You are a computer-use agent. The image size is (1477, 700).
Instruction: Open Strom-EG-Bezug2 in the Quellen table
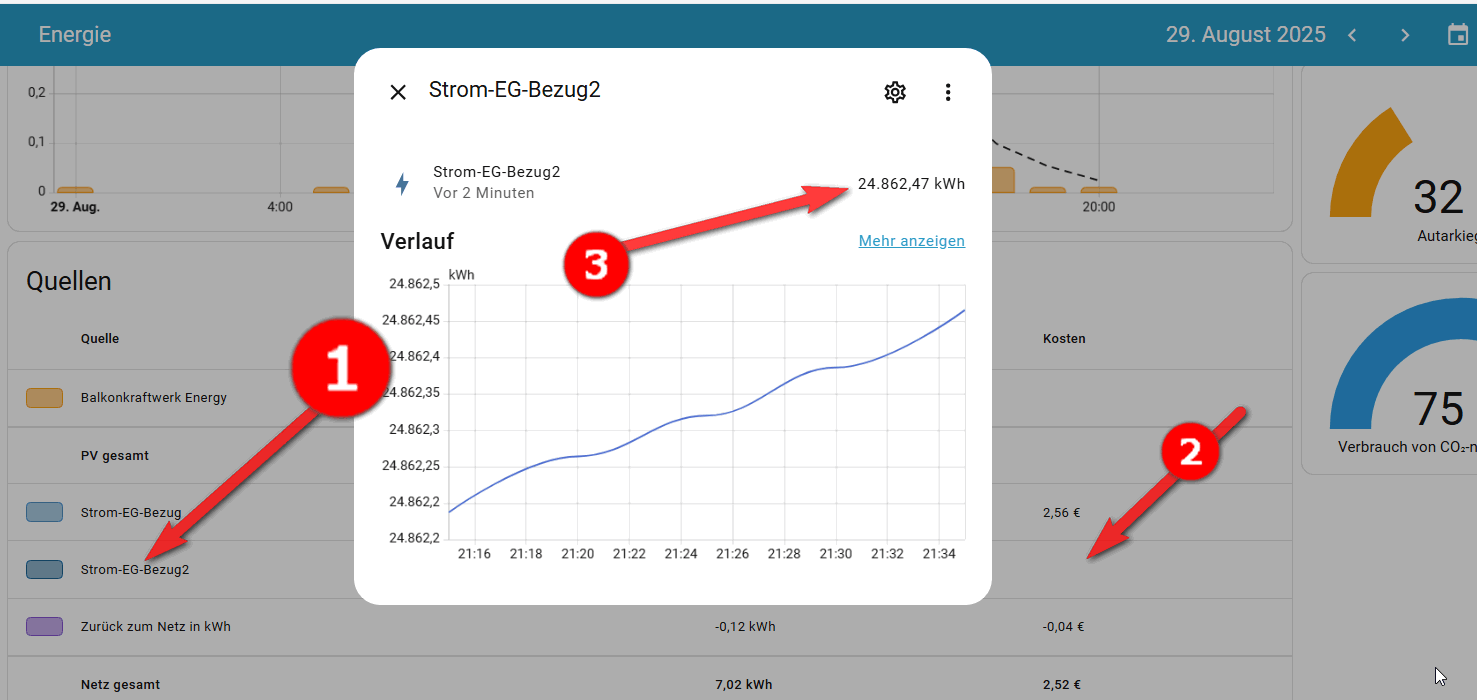(x=135, y=570)
